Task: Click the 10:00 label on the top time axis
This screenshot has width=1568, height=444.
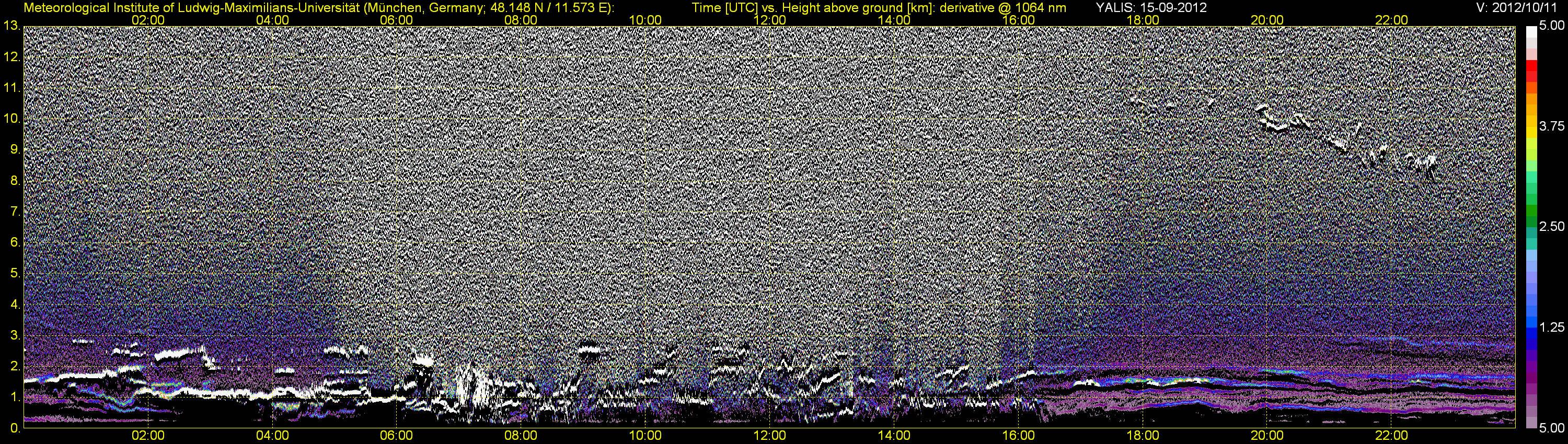Action: [645, 20]
